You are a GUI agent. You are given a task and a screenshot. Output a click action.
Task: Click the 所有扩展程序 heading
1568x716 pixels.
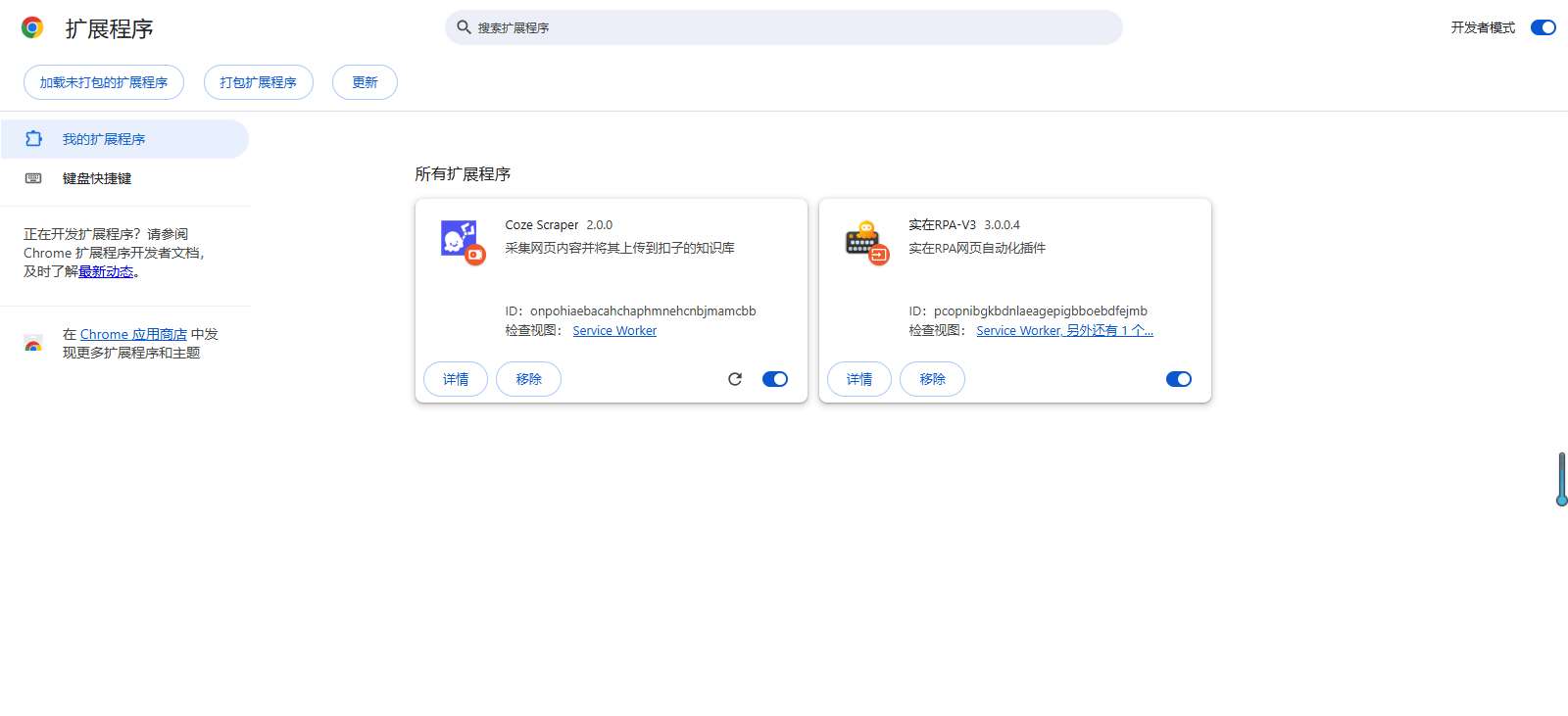[x=463, y=173]
